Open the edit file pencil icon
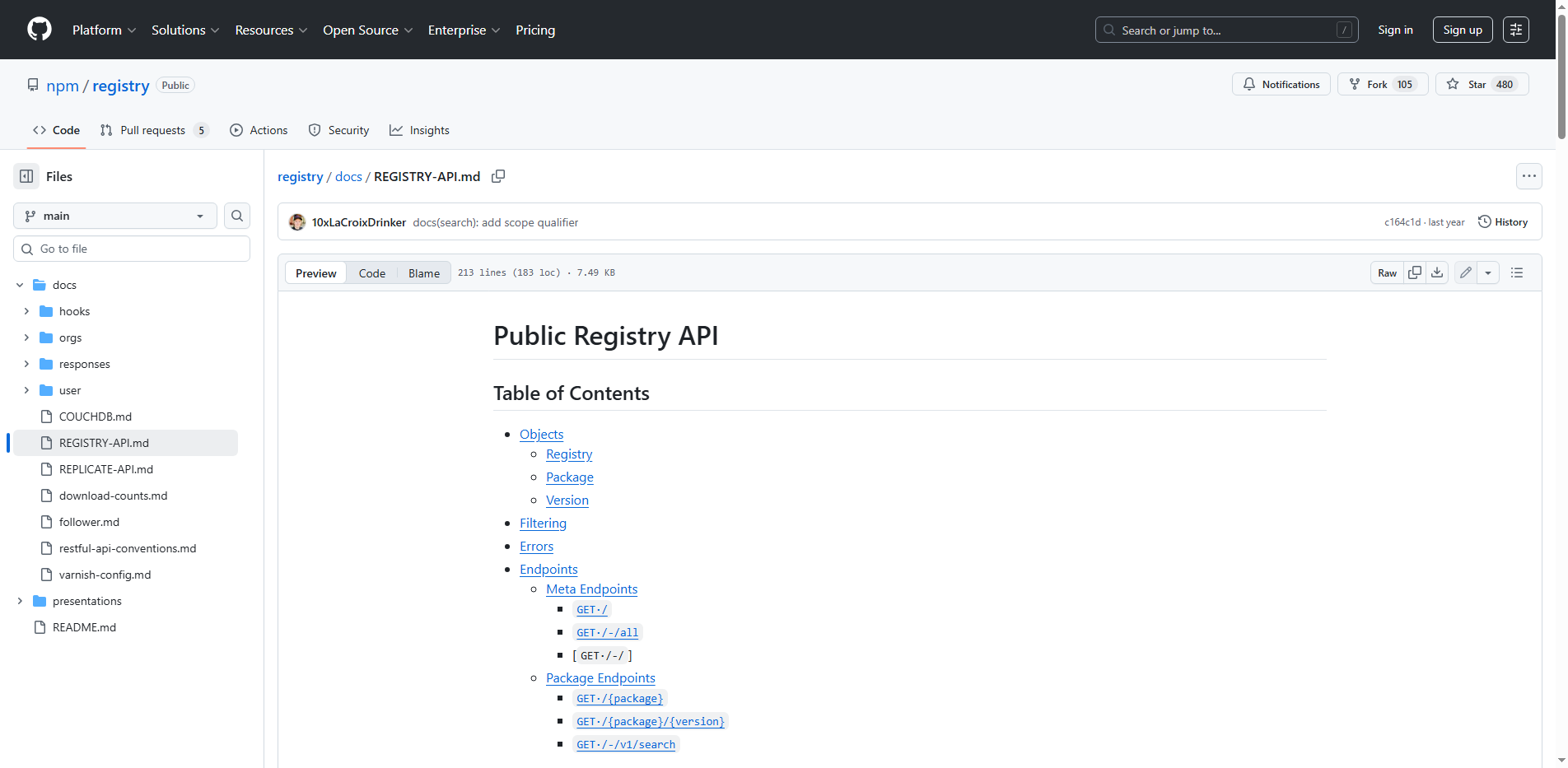The height and width of the screenshot is (768, 1568). (1465, 272)
